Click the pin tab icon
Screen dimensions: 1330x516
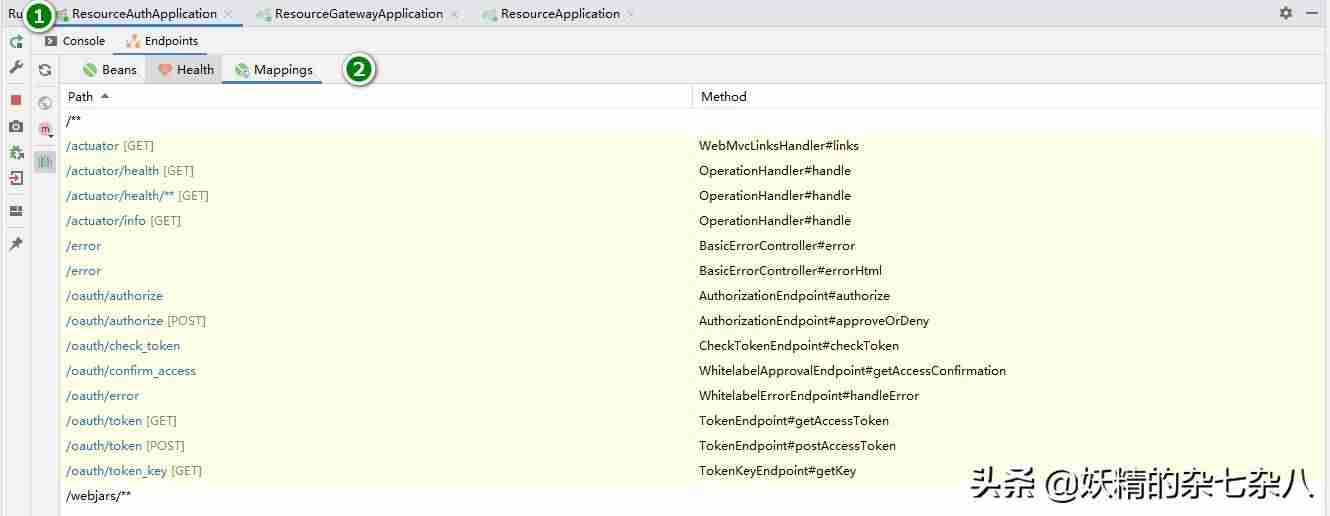(x=16, y=244)
